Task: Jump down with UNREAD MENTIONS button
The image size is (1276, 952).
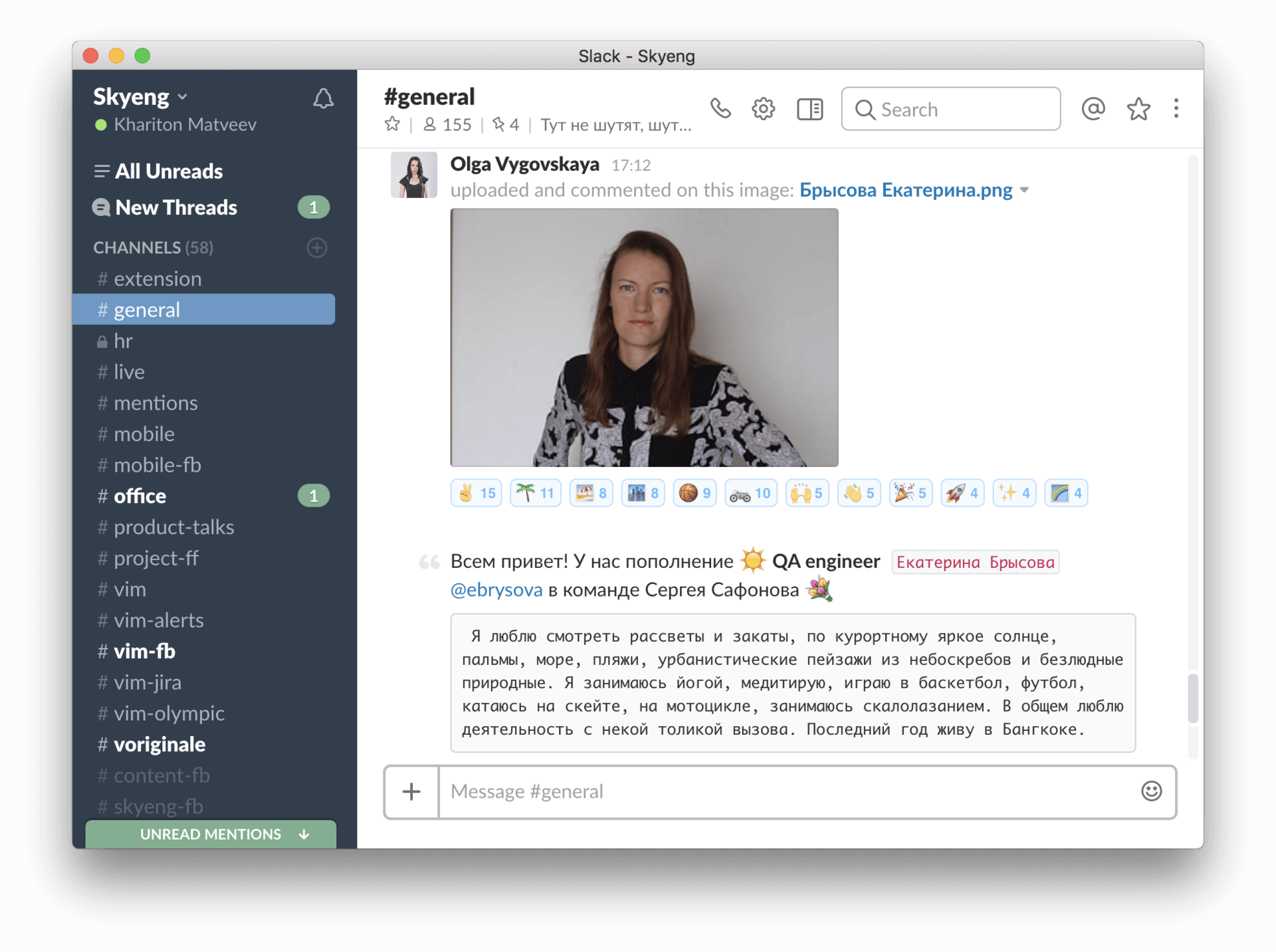Action: [210, 834]
